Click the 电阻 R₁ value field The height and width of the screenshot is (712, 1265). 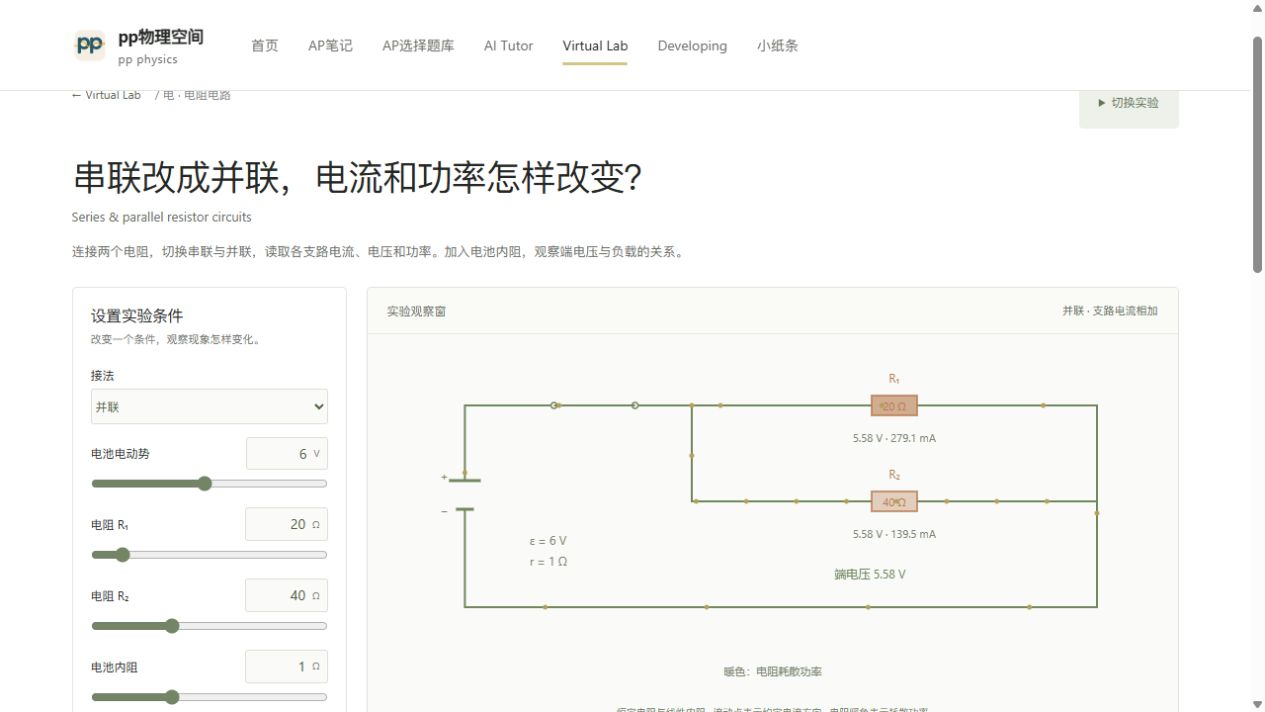pos(286,525)
